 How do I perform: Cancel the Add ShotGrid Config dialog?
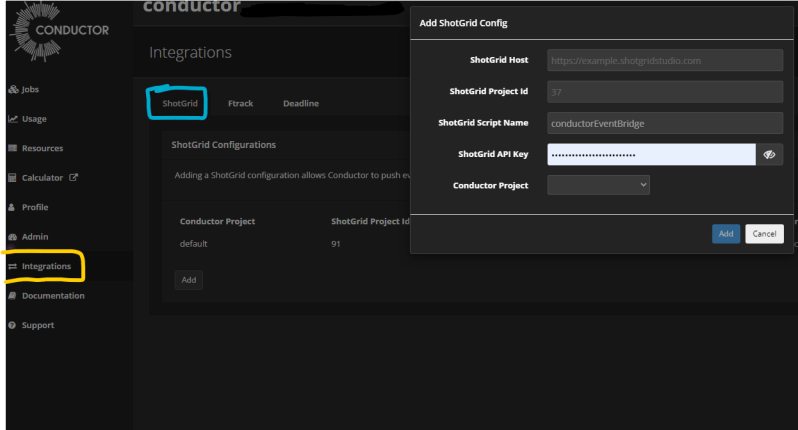click(x=764, y=234)
